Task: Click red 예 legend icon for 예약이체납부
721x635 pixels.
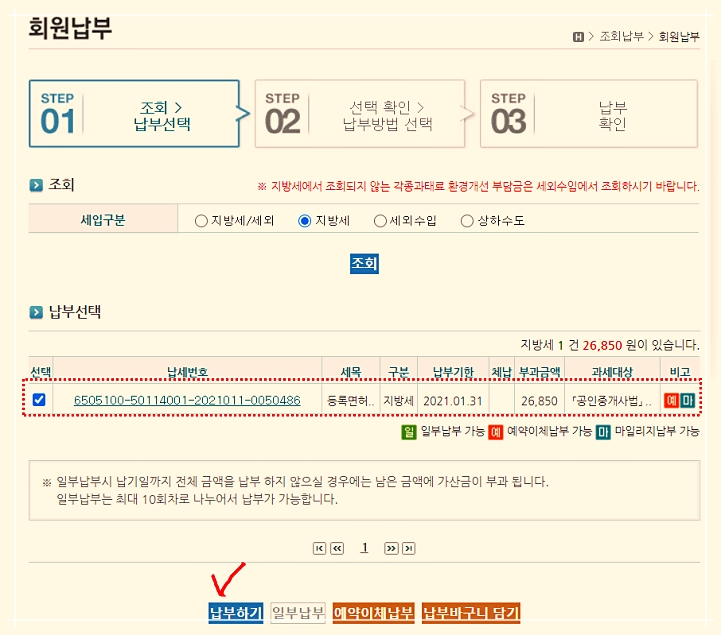Action: click(x=495, y=432)
